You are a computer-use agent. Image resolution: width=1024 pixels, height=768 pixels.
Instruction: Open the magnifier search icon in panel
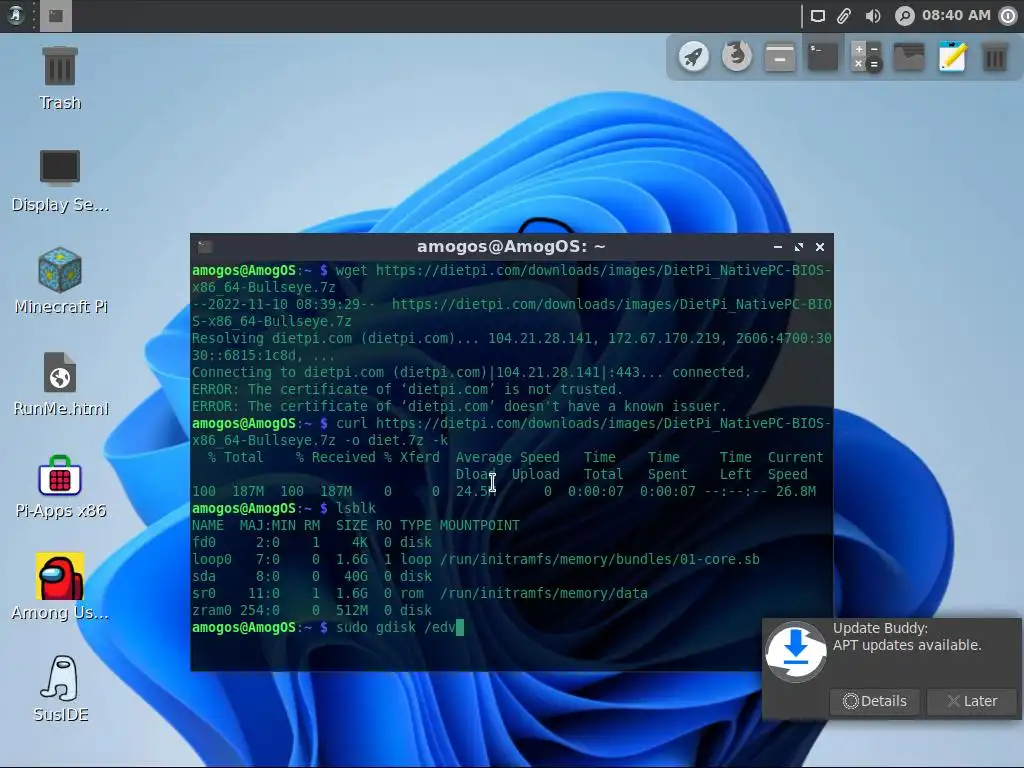[x=904, y=16]
